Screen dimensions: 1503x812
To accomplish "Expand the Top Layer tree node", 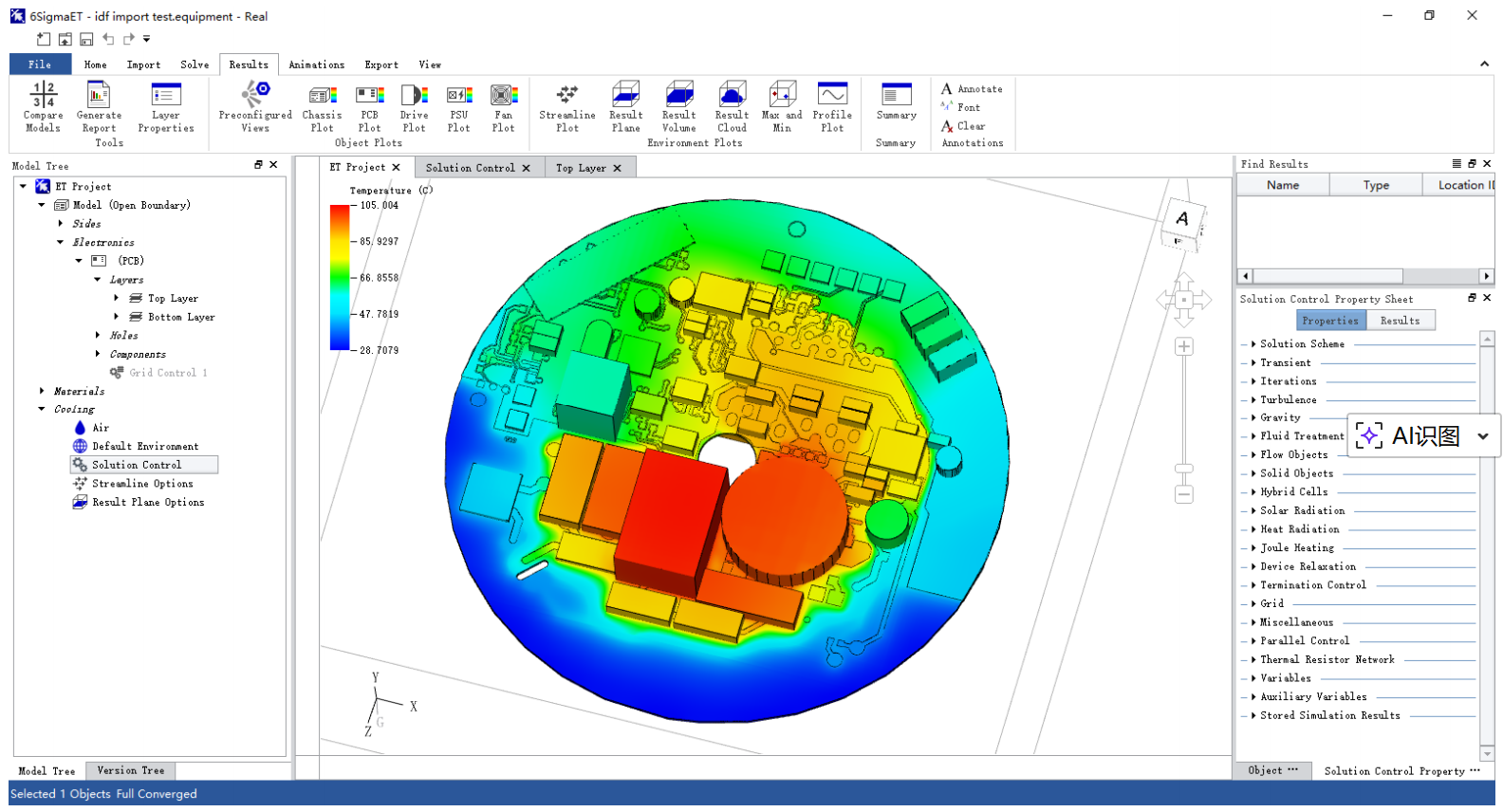I will [x=117, y=299].
